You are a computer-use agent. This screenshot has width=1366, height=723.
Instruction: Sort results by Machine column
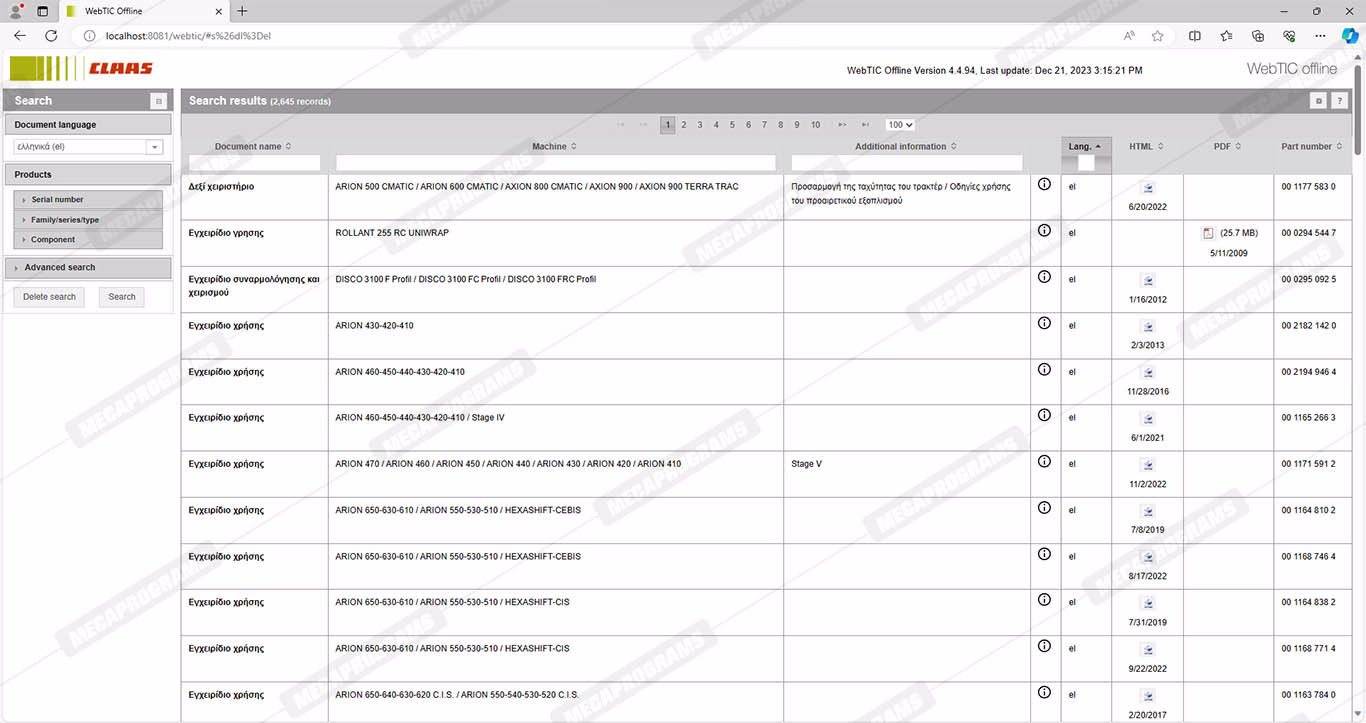[555, 146]
